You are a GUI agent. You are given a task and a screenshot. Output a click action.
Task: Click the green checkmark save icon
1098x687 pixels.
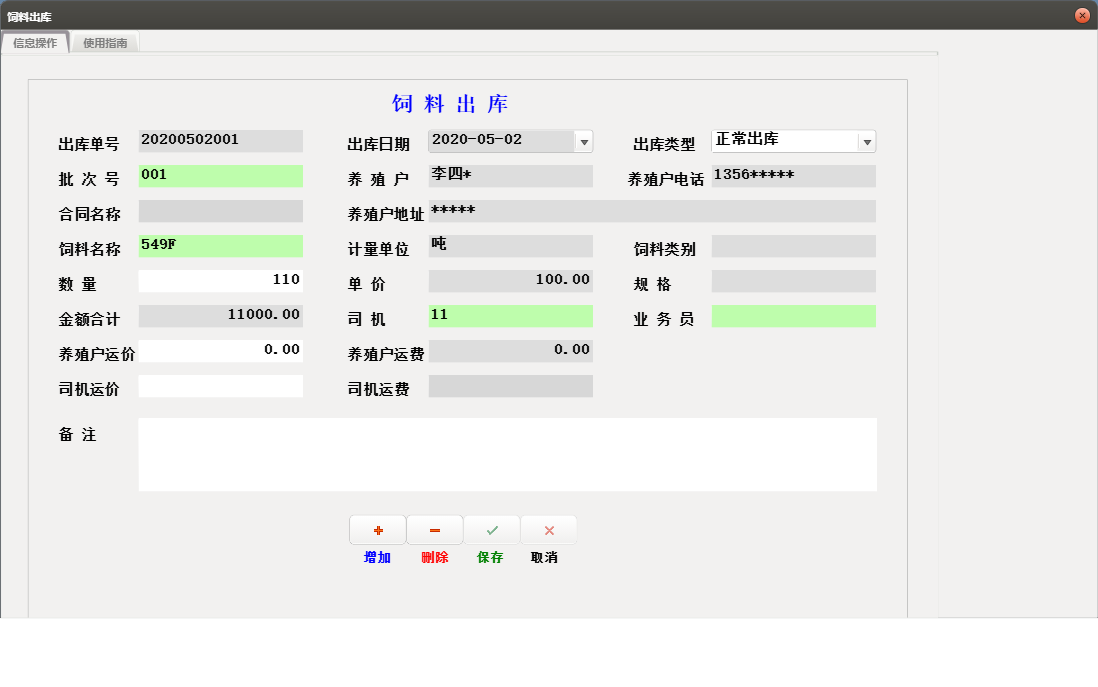(492, 530)
